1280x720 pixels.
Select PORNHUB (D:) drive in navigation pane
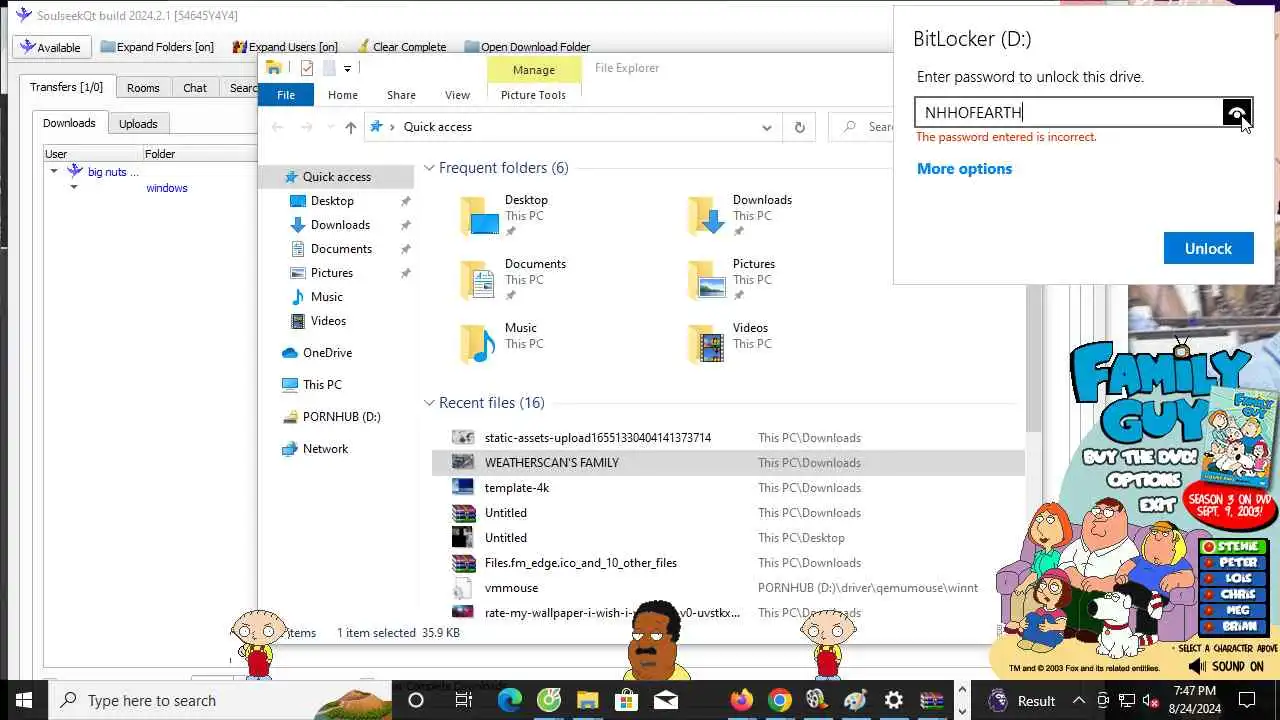(341, 417)
